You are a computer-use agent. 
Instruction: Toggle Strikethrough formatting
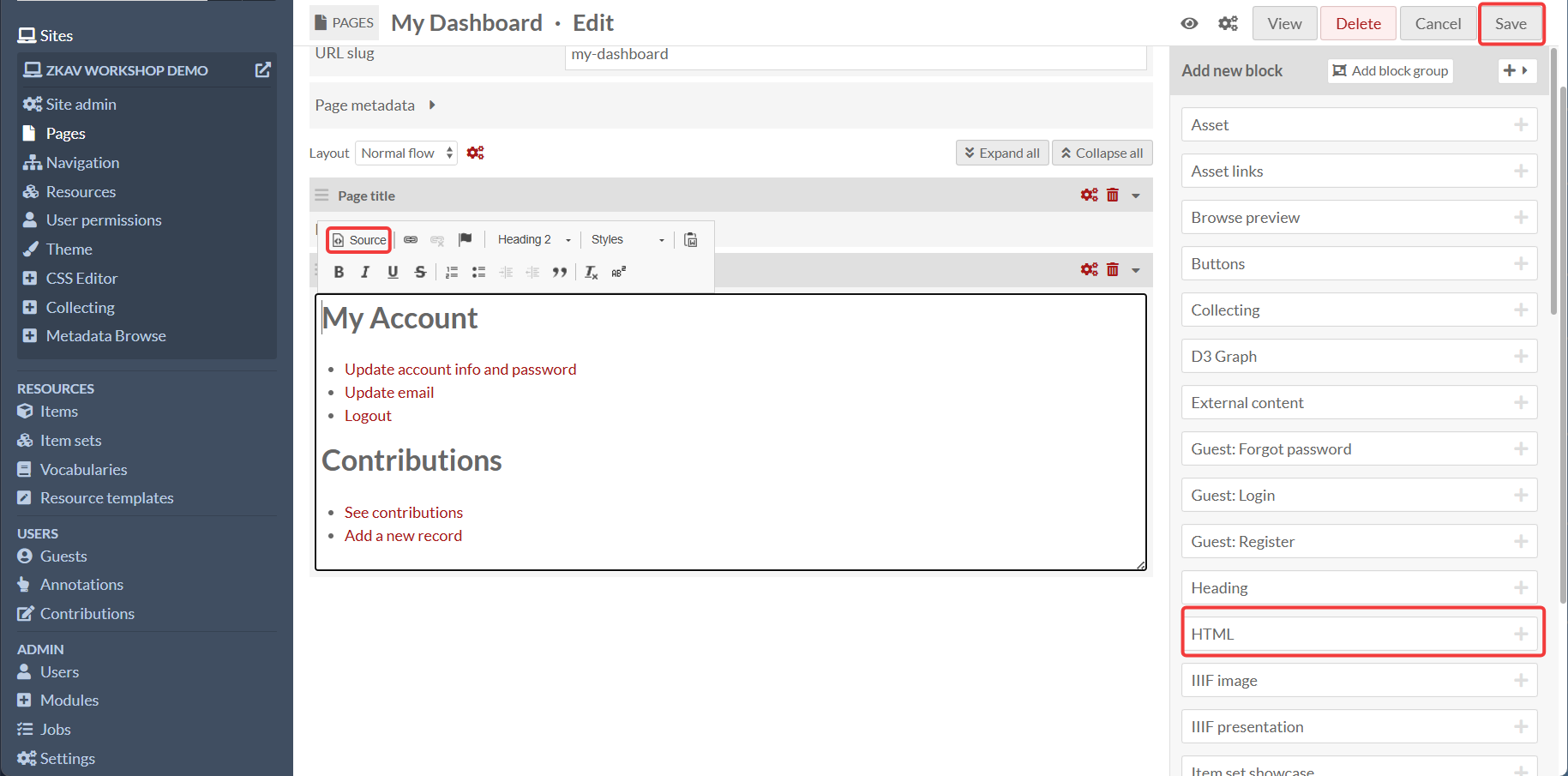click(x=420, y=272)
